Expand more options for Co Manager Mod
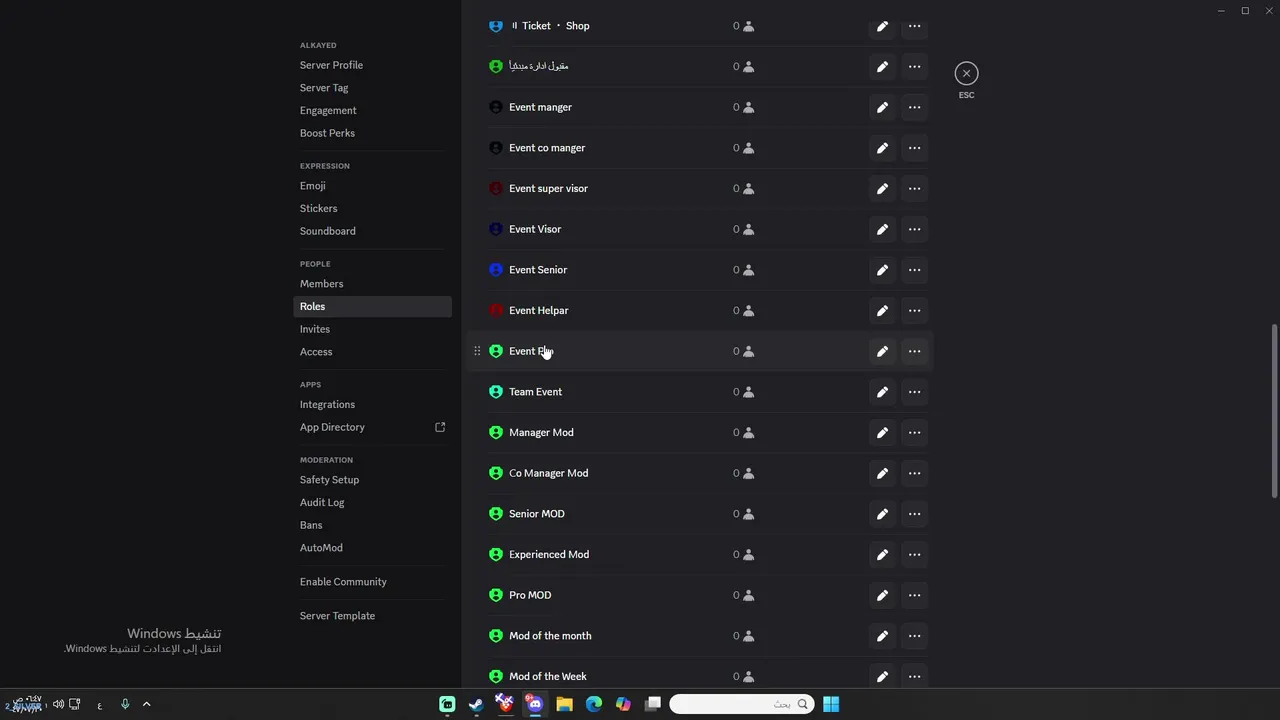This screenshot has width=1280, height=720. pyautogui.click(x=914, y=473)
